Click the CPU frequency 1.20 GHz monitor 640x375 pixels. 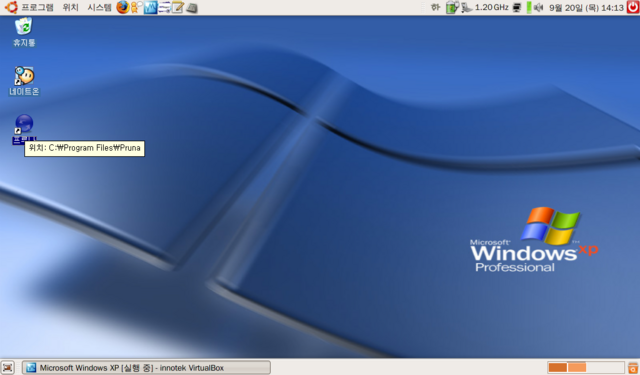[485, 7]
